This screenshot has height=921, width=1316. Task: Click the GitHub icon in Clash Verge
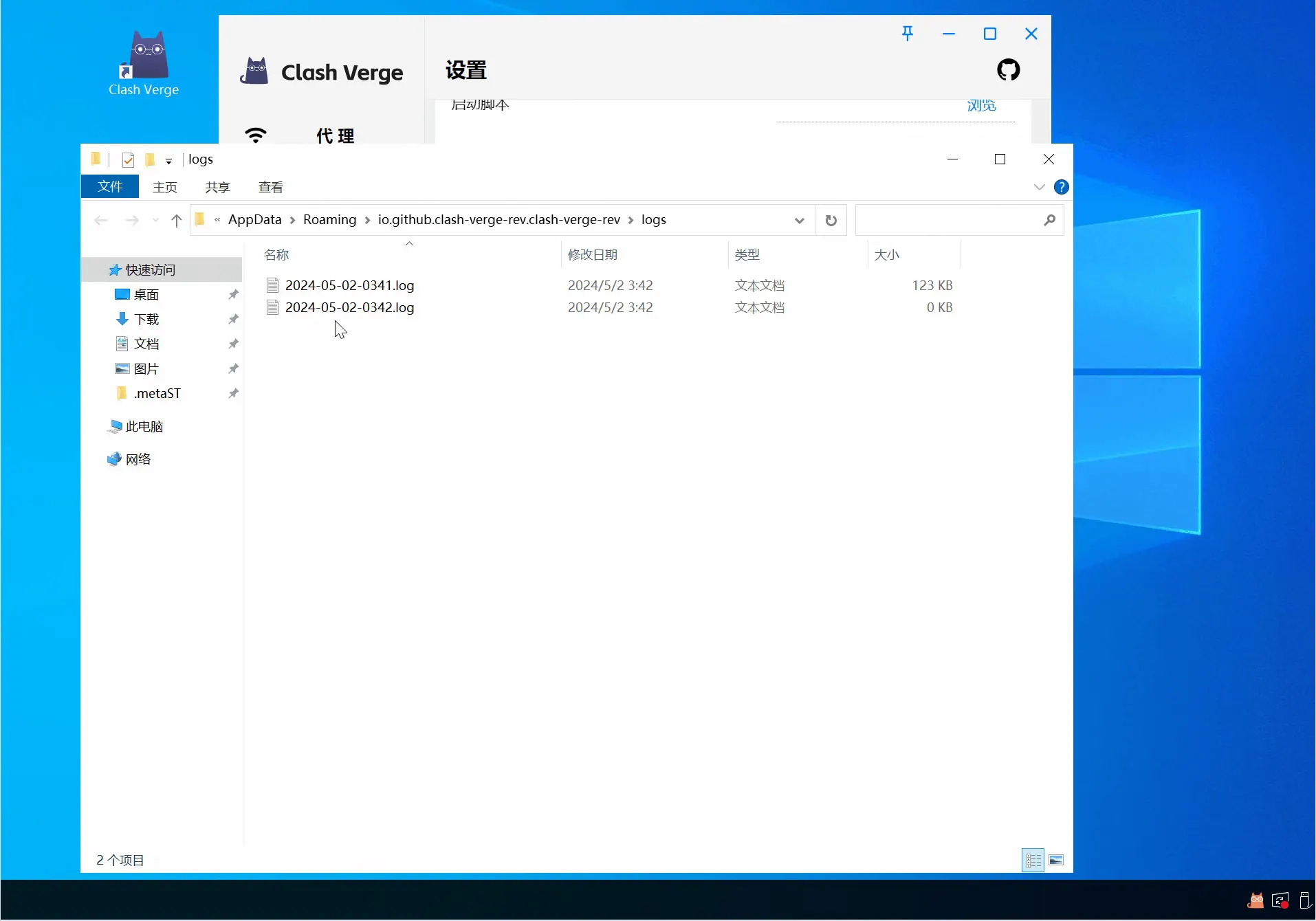1008,69
